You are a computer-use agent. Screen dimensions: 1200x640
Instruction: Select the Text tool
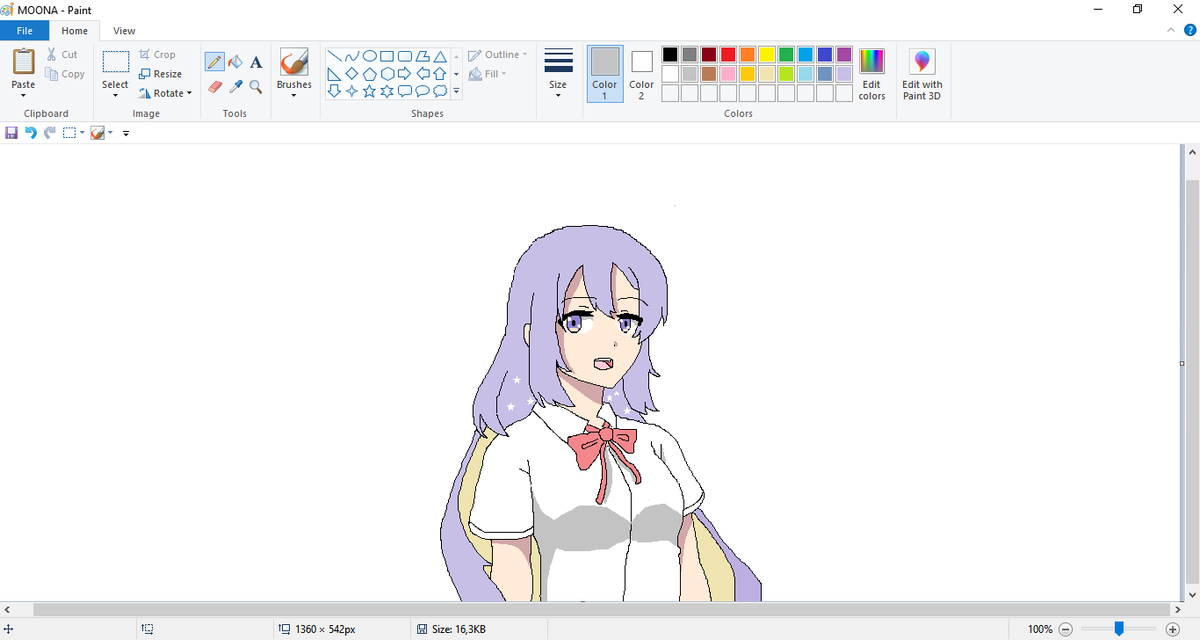click(256, 62)
